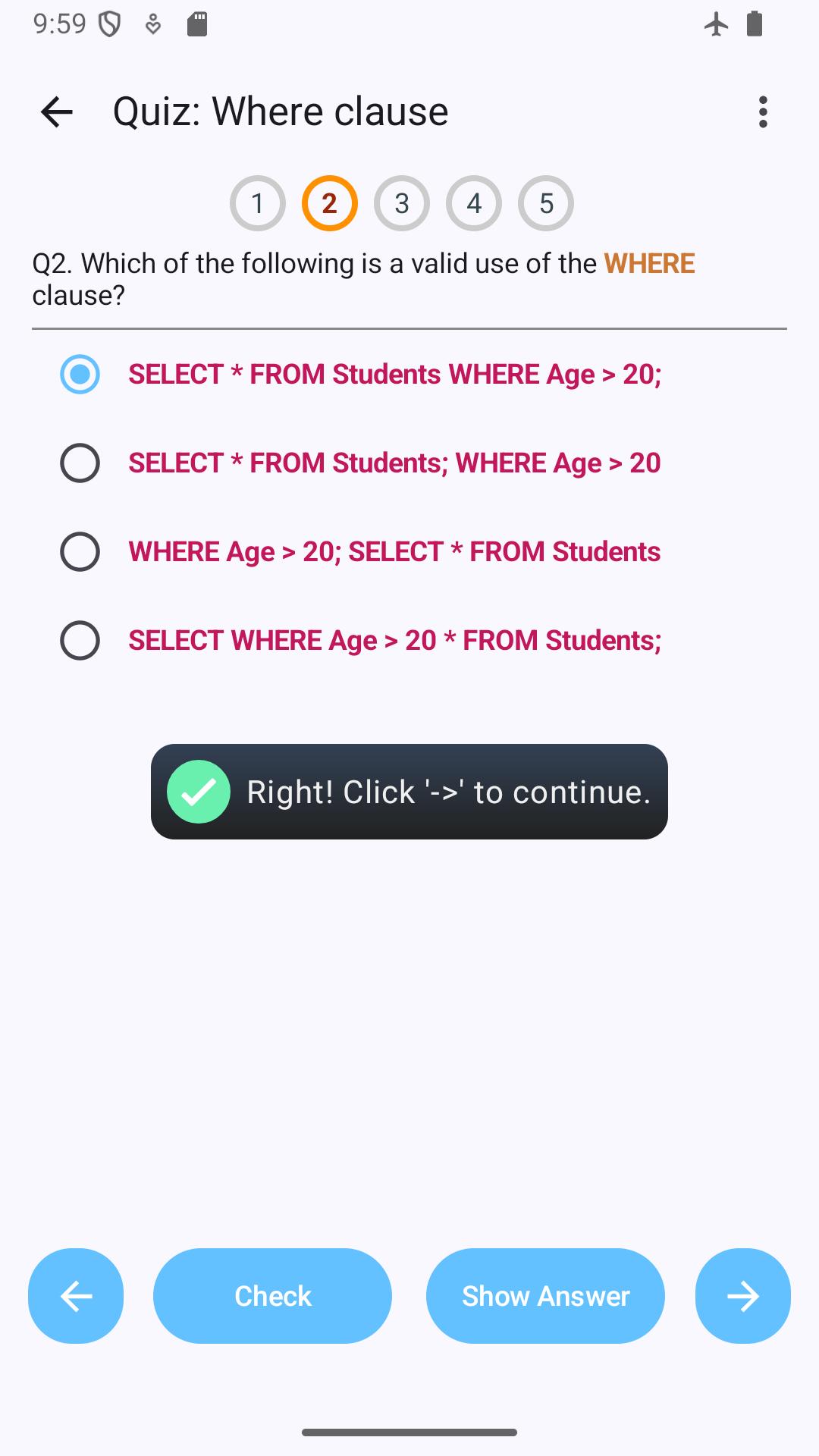The width and height of the screenshot is (819, 1456).
Task: Tap the 'Right! Click -> to continue' toast
Action: (409, 792)
